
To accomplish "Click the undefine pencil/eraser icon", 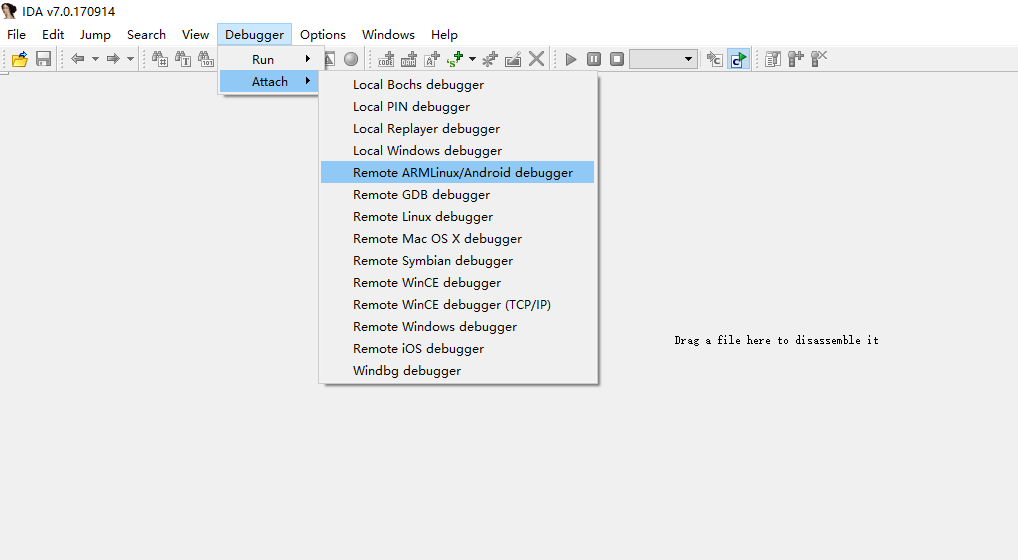I will point(513,59).
